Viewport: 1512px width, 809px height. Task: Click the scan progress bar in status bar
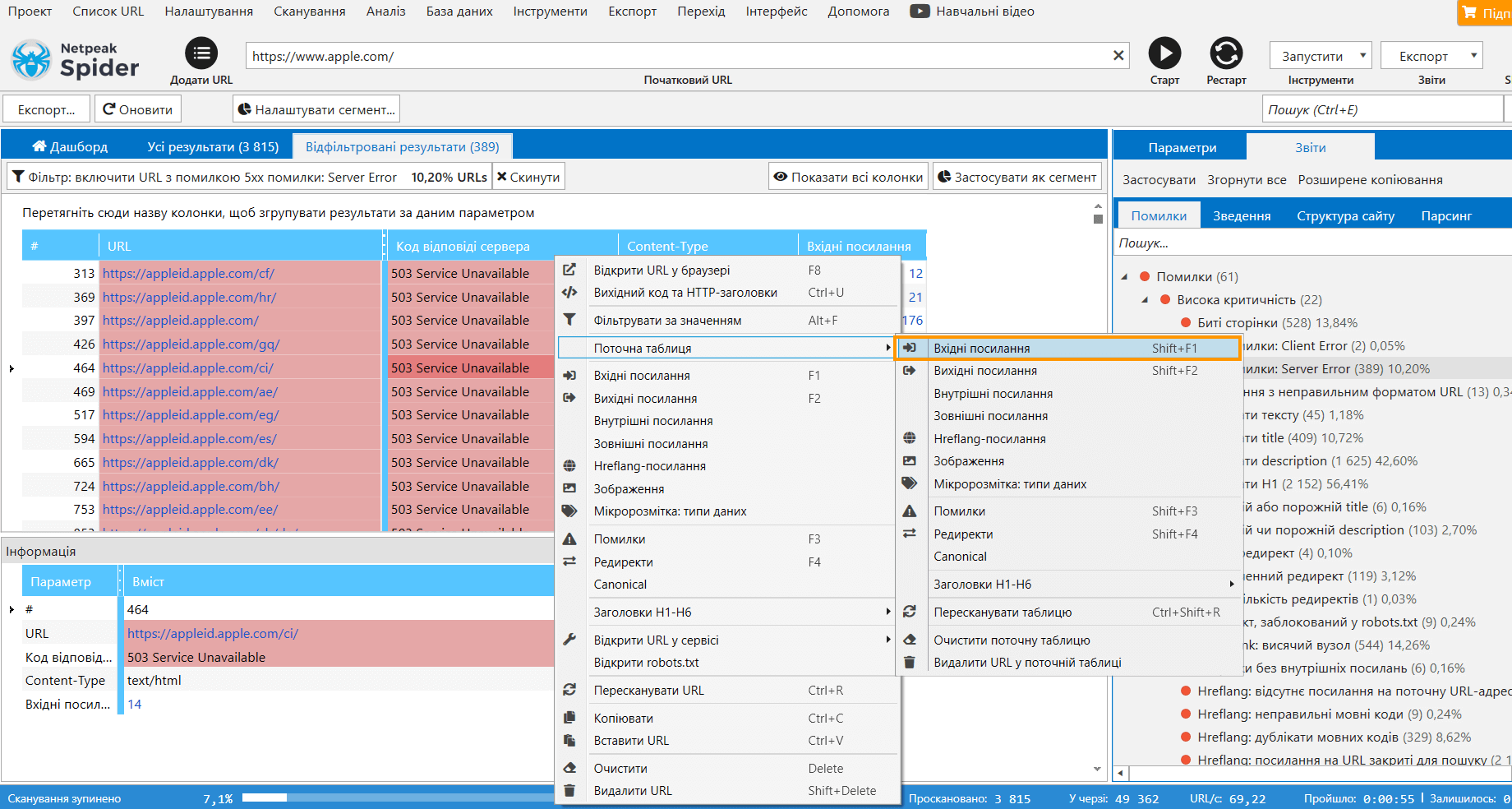[x=398, y=797]
